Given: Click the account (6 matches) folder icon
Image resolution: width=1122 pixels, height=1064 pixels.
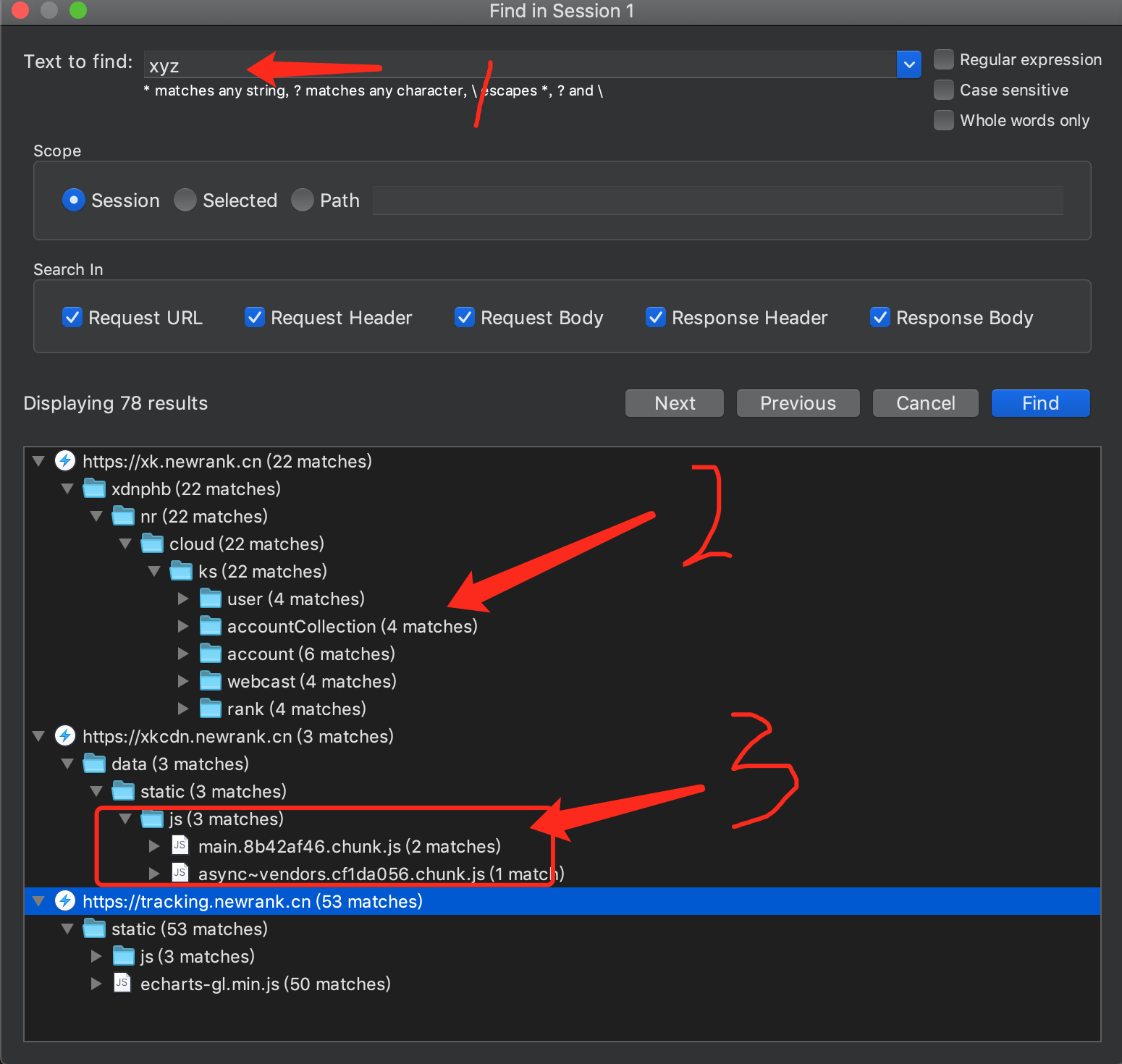Looking at the screenshot, I should [210, 653].
